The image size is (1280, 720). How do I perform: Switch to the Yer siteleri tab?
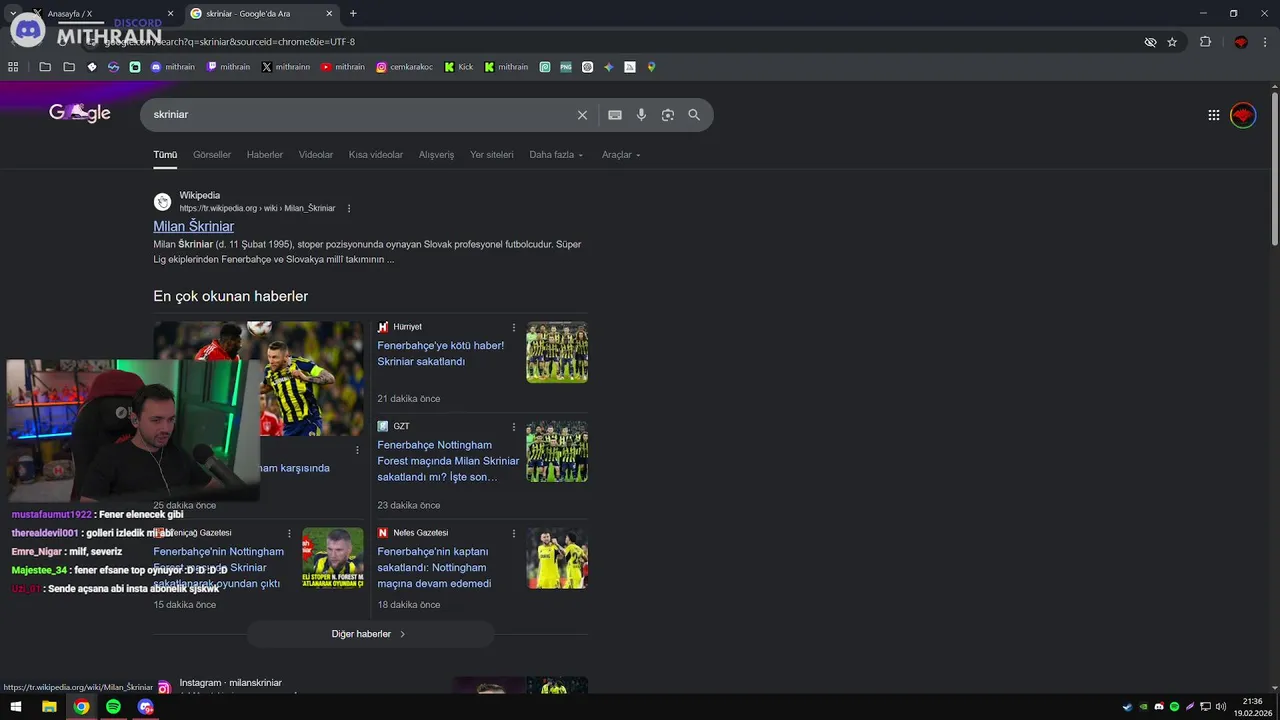click(492, 155)
